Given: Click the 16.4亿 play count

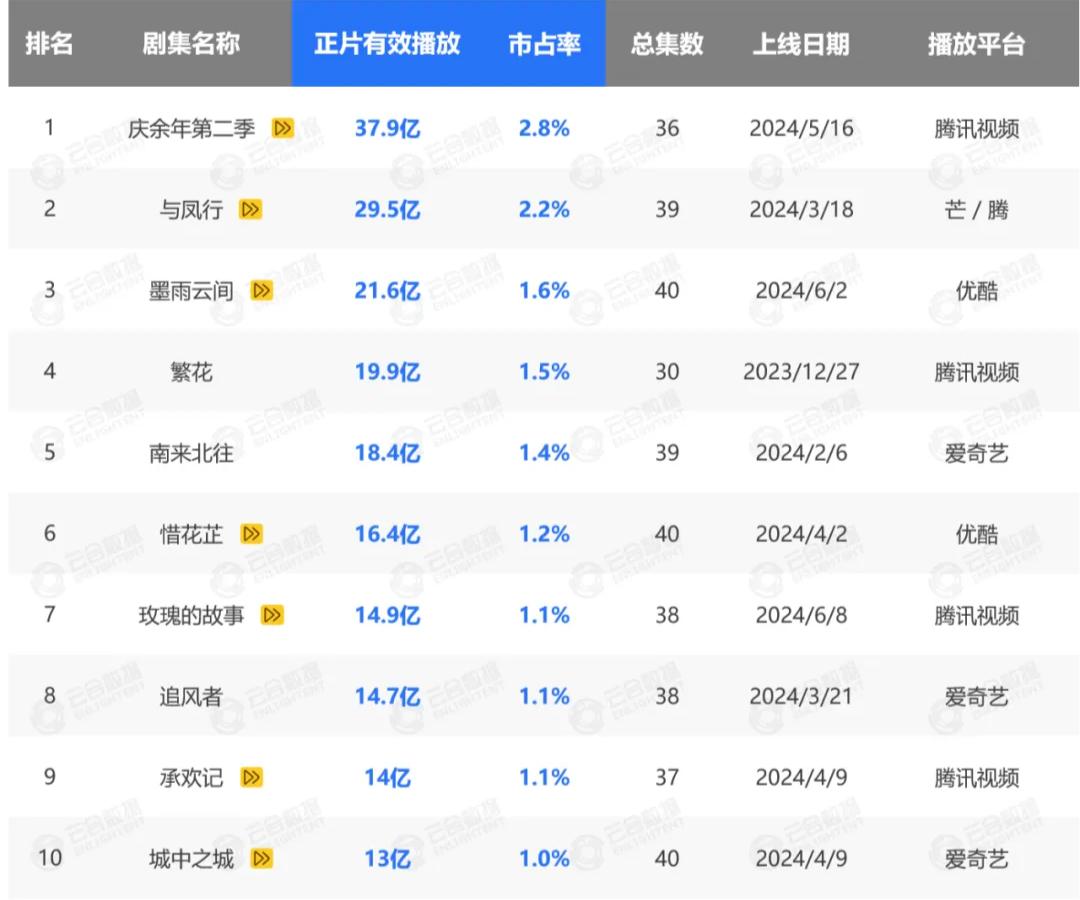Looking at the screenshot, I should tap(387, 534).
